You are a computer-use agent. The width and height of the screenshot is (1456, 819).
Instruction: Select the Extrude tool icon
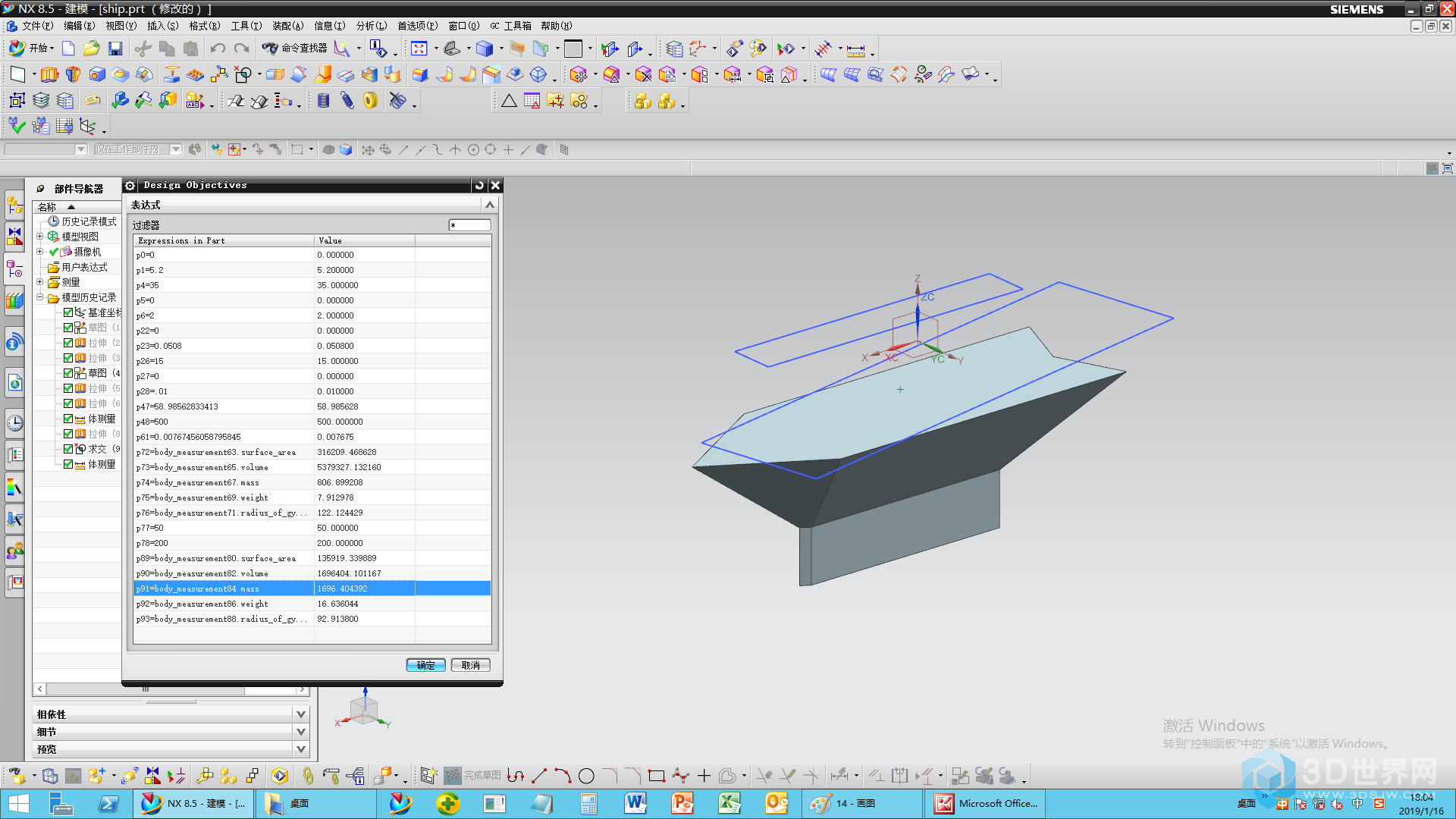click(x=49, y=74)
